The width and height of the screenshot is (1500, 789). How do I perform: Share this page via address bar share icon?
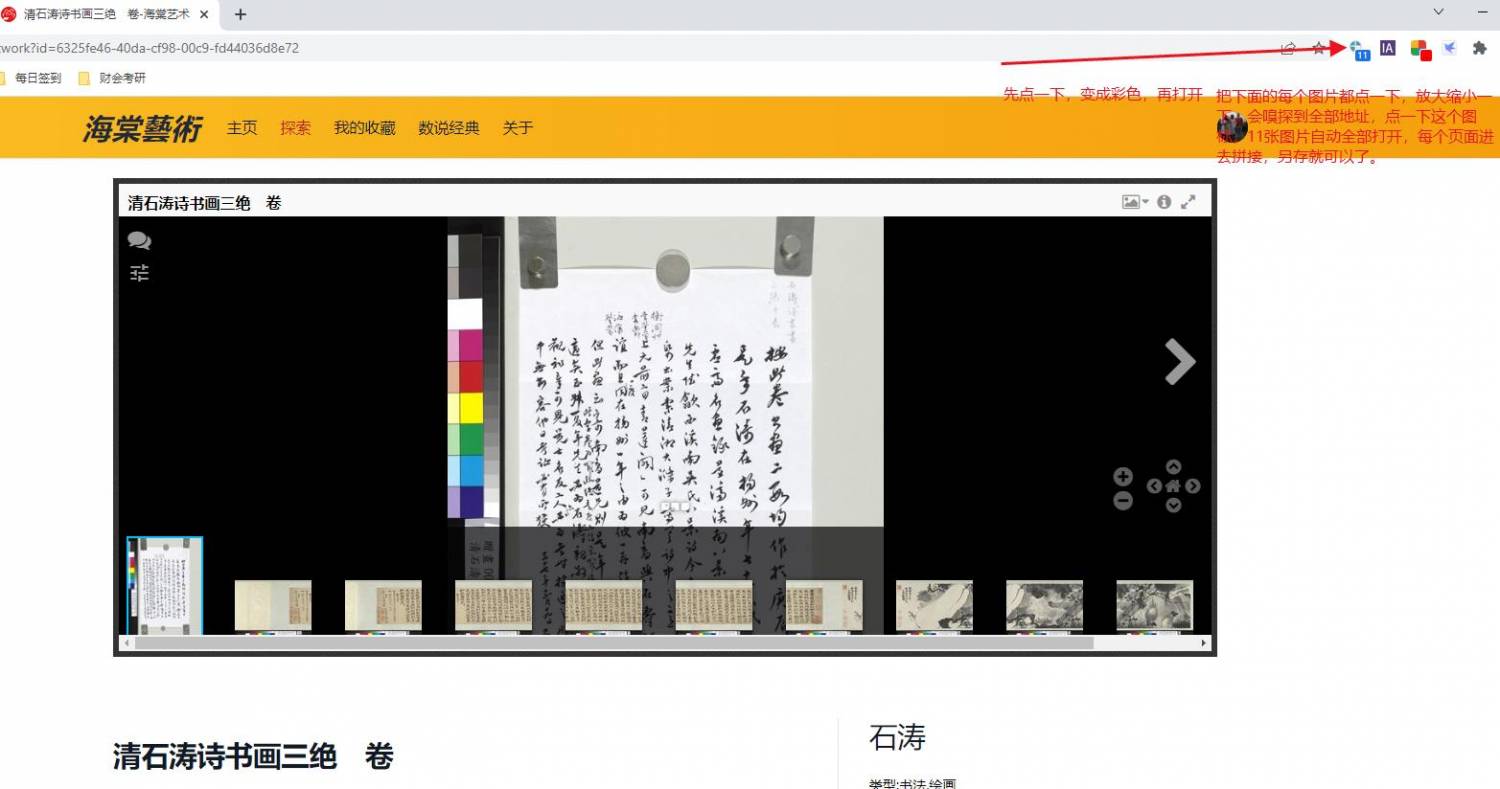point(1289,48)
